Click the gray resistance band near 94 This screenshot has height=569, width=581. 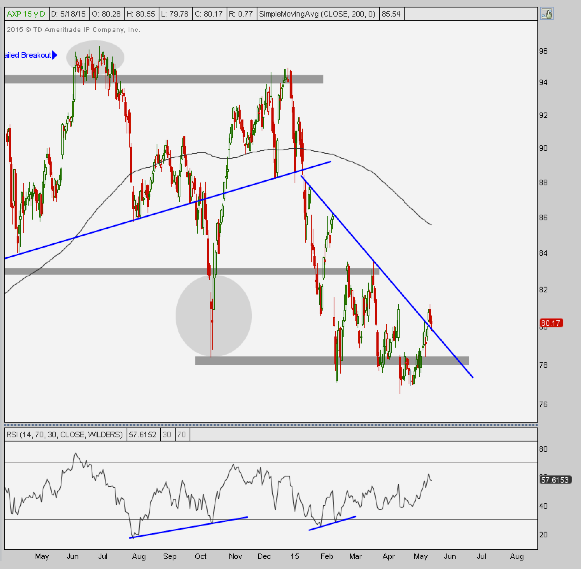(x=163, y=79)
